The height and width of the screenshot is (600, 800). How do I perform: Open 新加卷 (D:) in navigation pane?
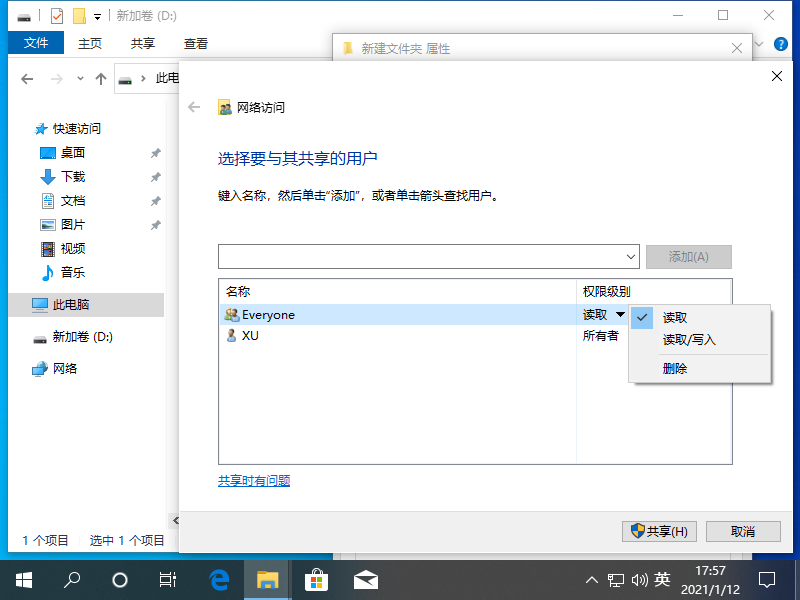coord(82,337)
